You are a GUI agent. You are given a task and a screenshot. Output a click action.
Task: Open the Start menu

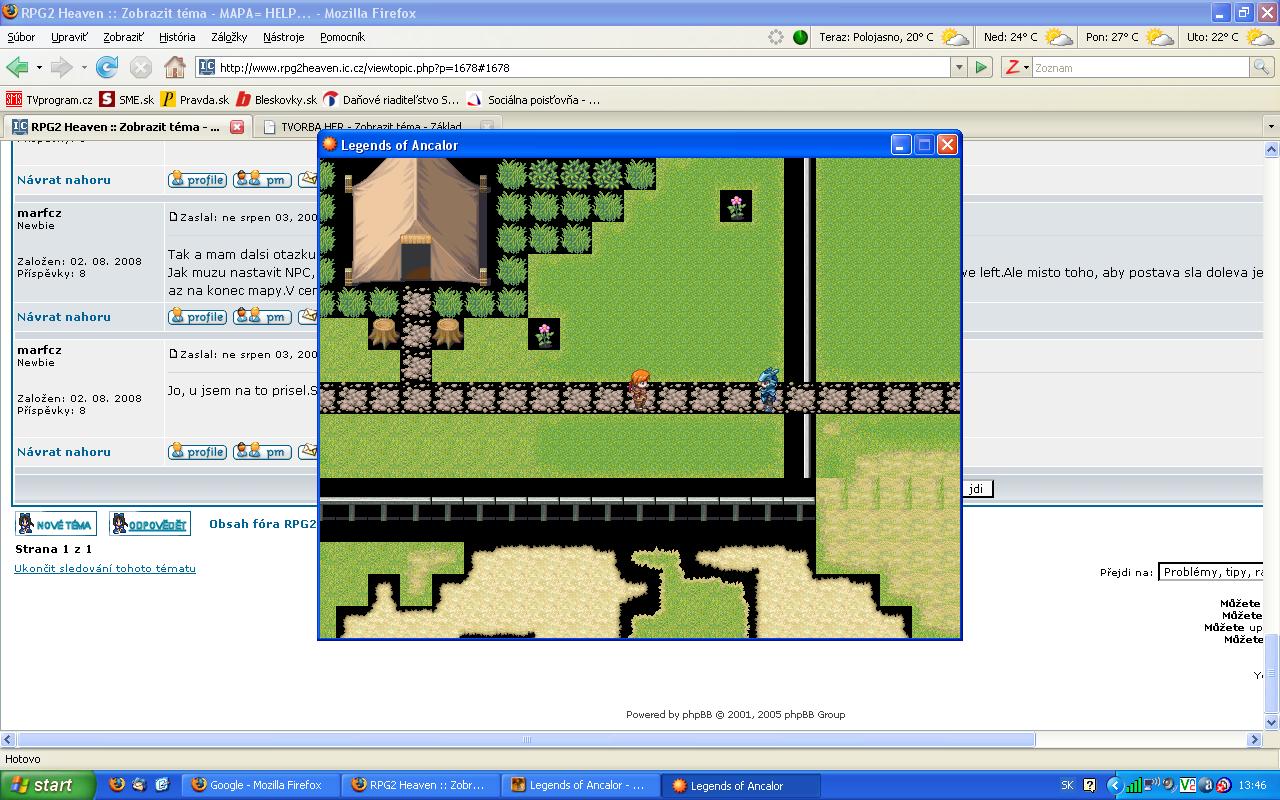48,785
